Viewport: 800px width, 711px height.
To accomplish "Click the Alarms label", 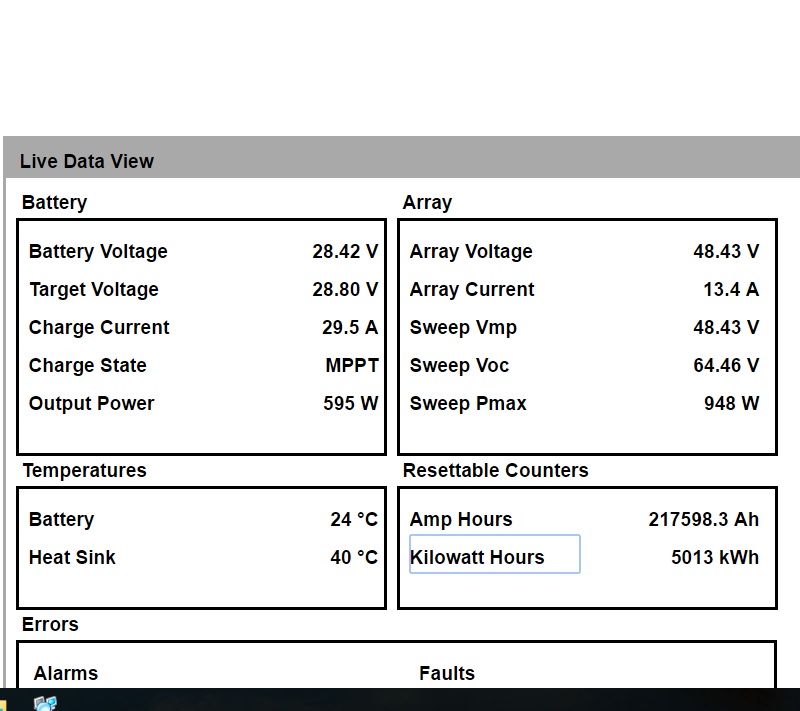I will pos(66,674).
